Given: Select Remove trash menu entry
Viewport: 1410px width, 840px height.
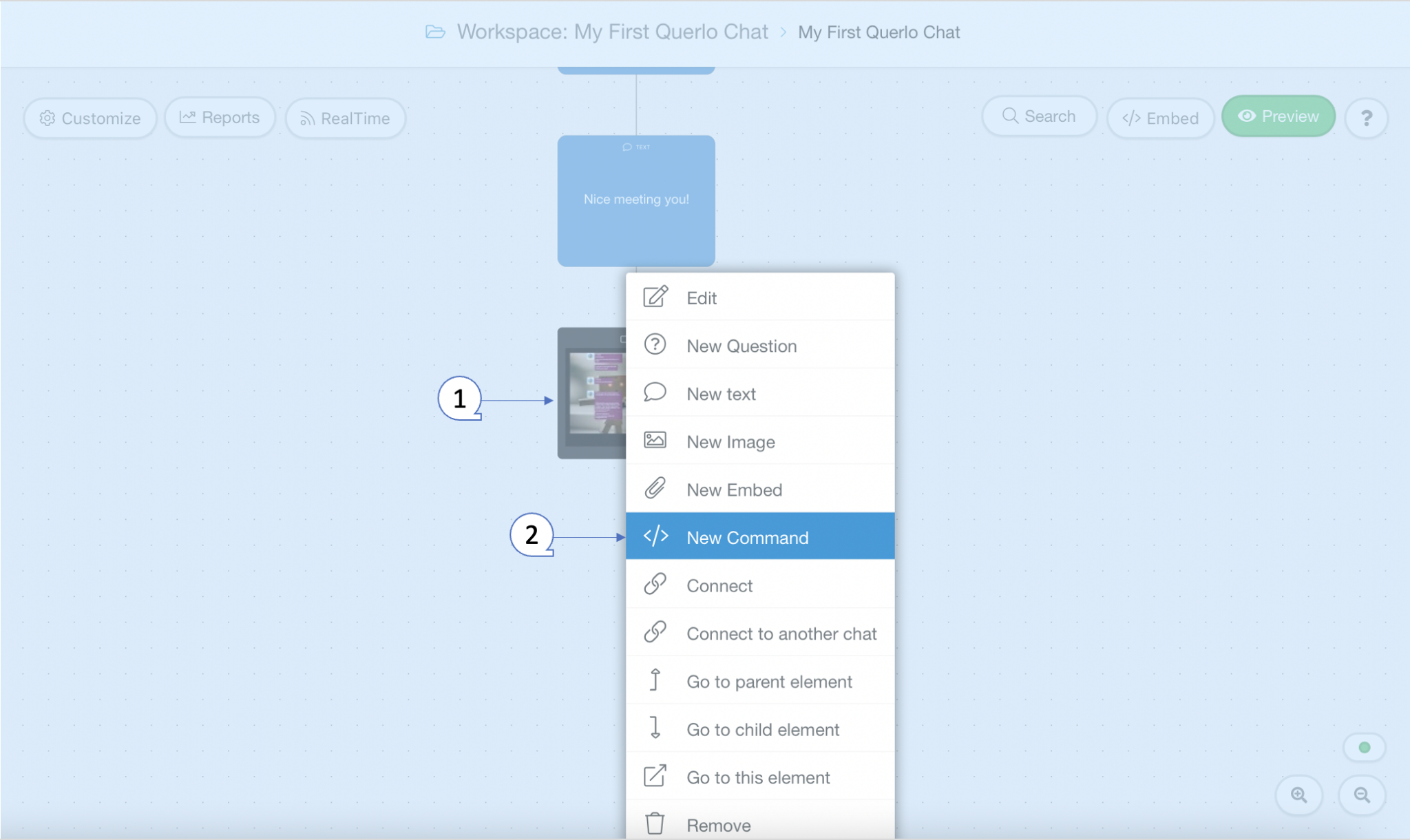Looking at the screenshot, I should pyautogui.click(x=760, y=824).
